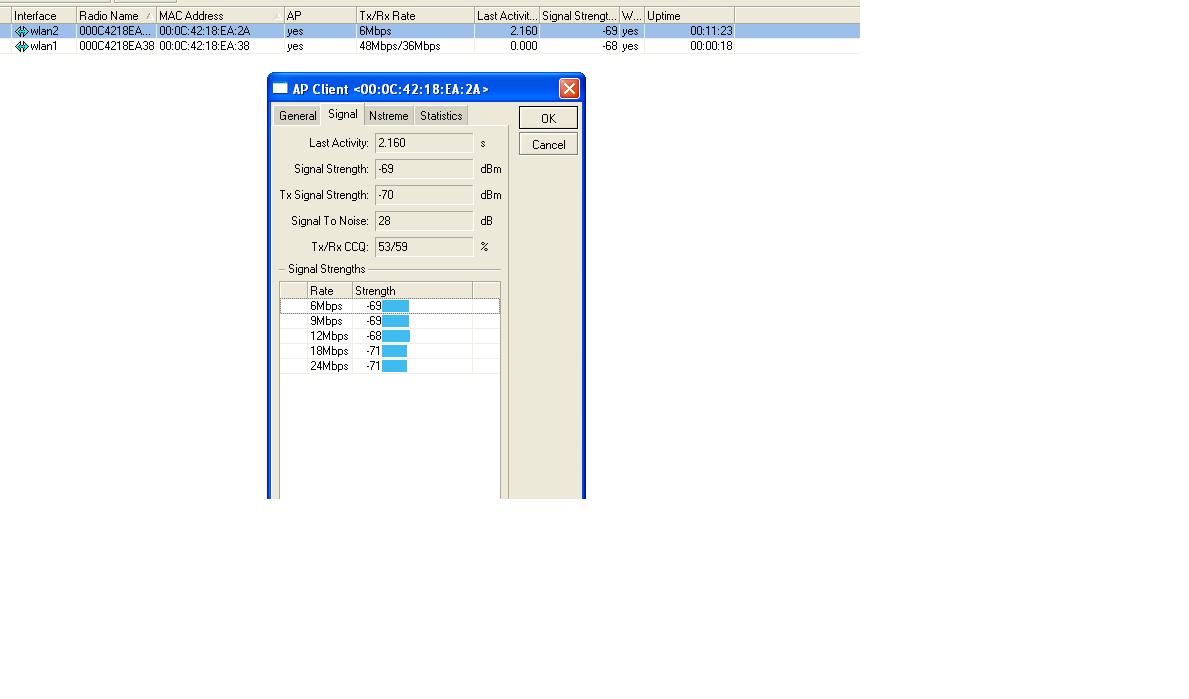Click the 00:11:23 uptime cell
The height and width of the screenshot is (699, 1189).
pyautogui.click(x=711, y=31)
